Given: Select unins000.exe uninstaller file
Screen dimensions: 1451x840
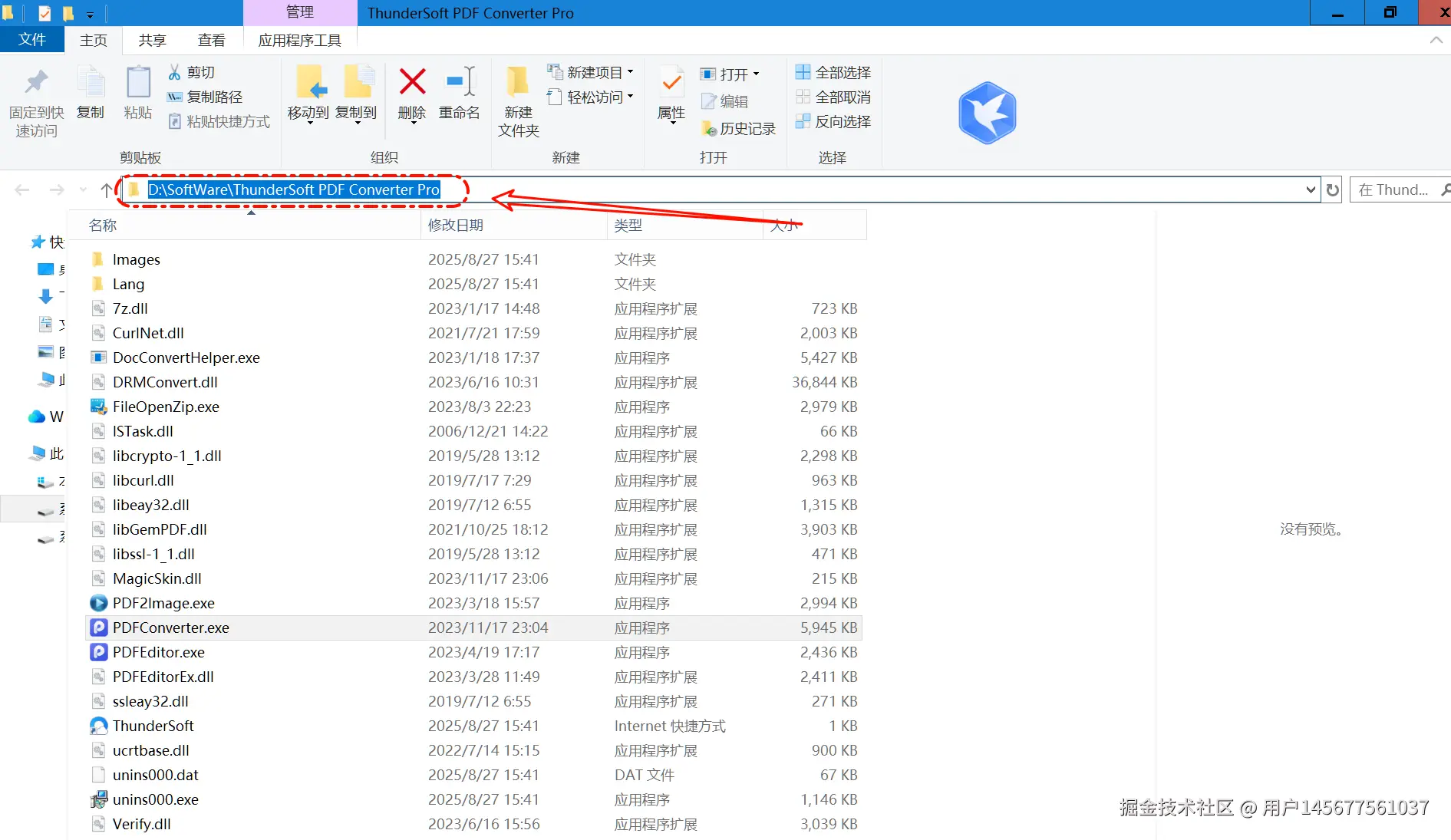Looking at the screenshot, I should (x=473, y=799).
